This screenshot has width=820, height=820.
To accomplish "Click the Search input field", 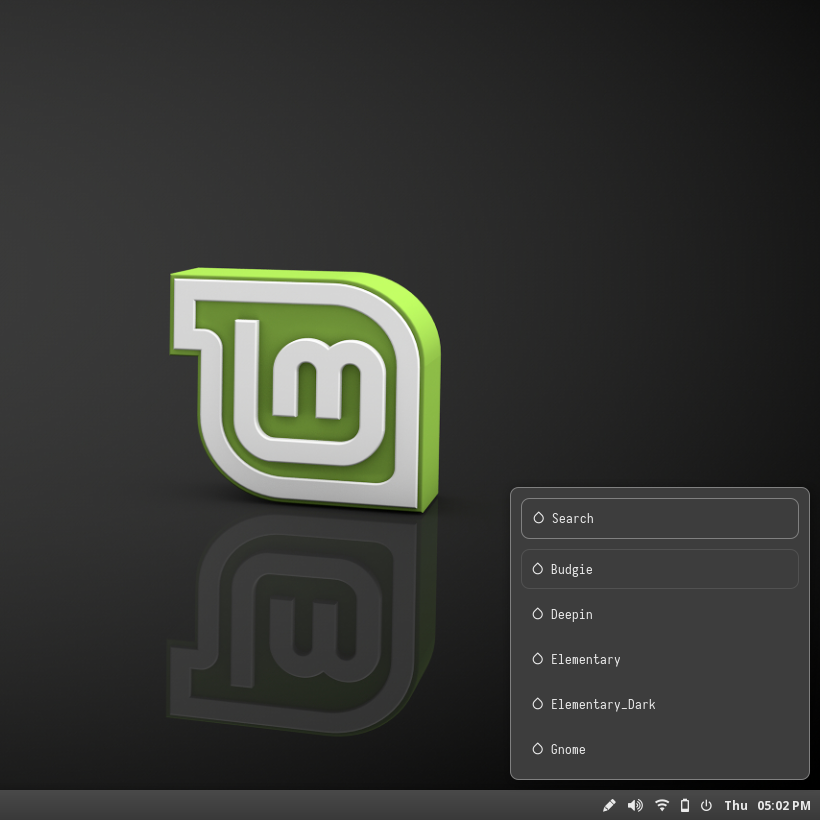I will [659, 518].
